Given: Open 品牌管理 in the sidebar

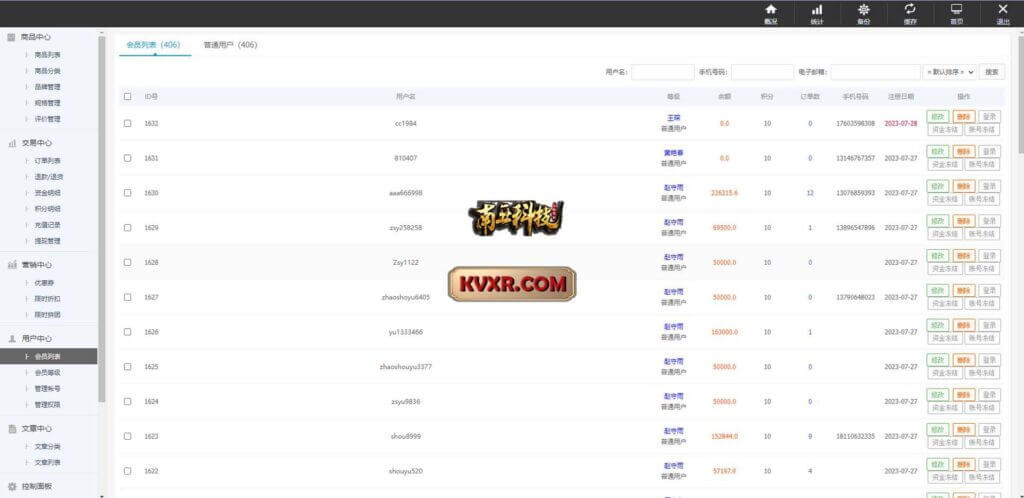Looking at the screenshot, I should pos(48,87).
